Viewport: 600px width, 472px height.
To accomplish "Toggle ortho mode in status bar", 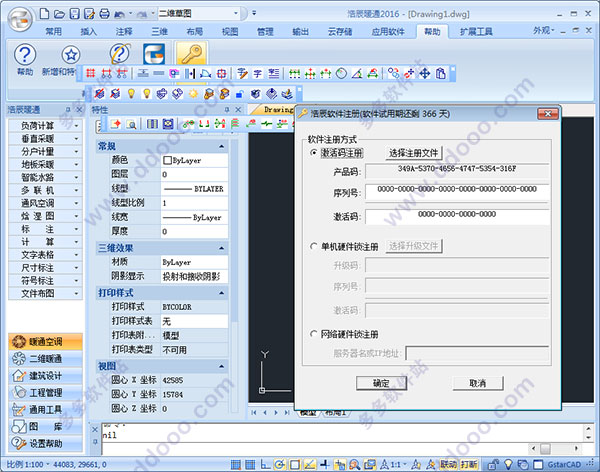I will [x=265, y=464].
